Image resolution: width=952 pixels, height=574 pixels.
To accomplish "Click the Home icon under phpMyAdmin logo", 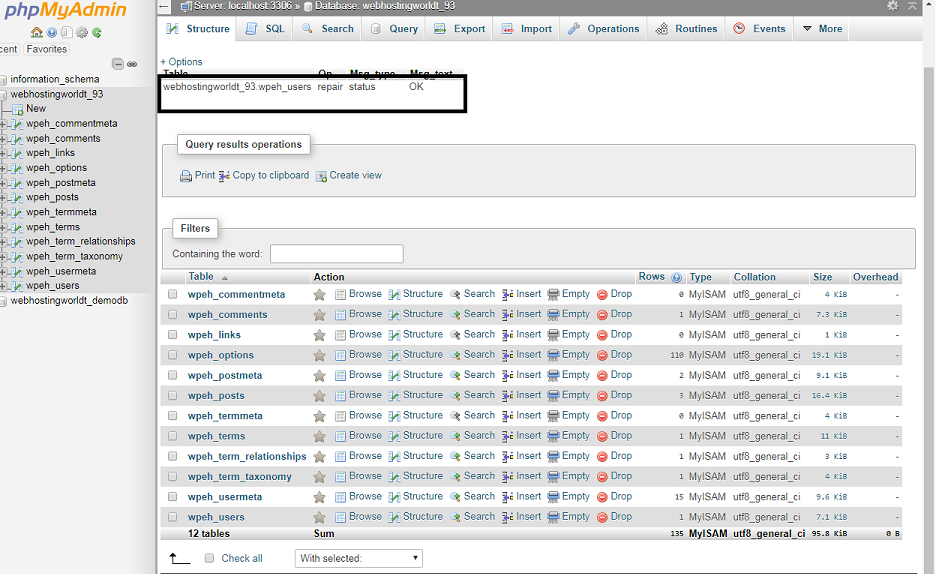I will tap(37, 32).
